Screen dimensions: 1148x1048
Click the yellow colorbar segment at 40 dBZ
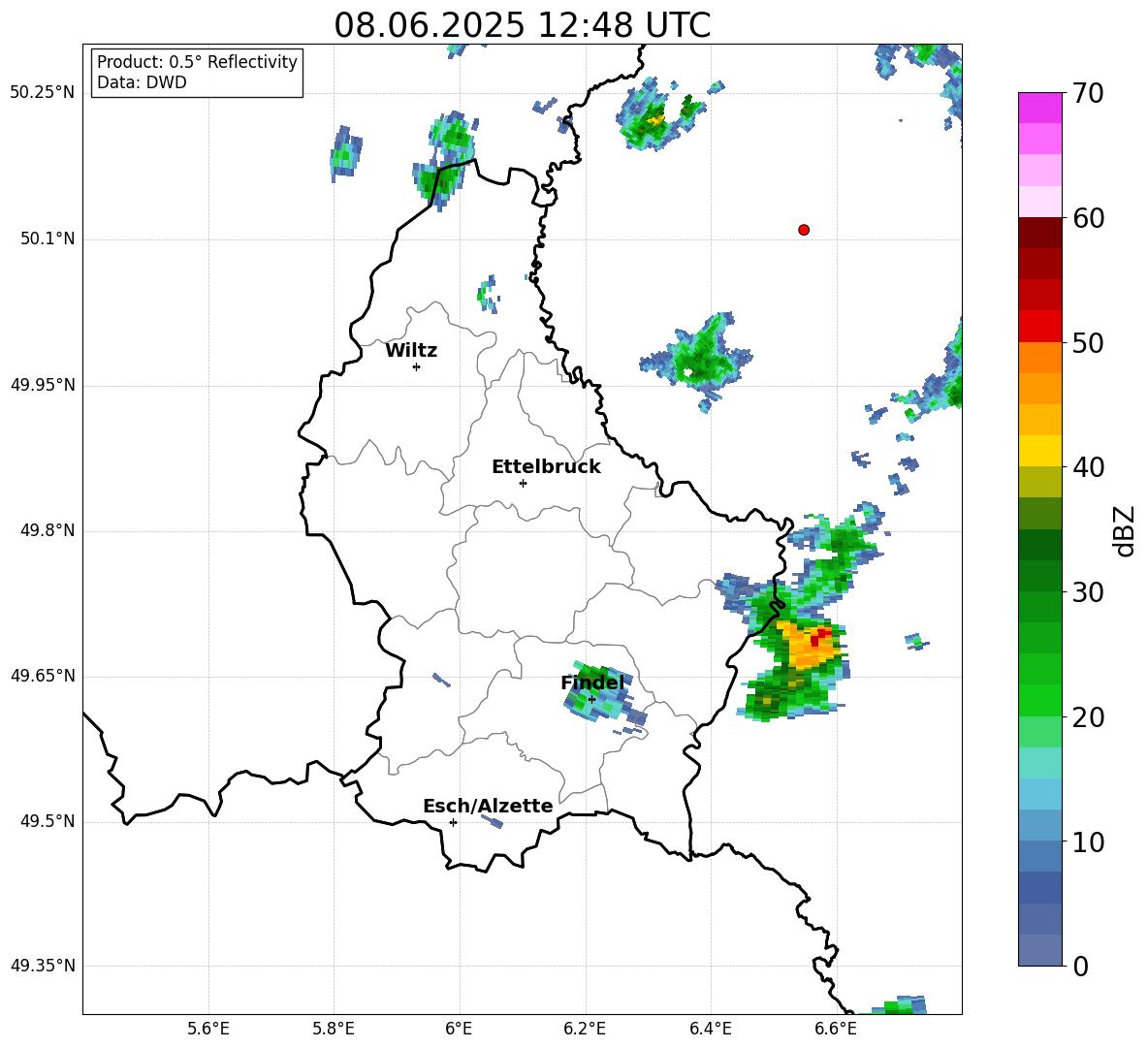coord(1039,451)
